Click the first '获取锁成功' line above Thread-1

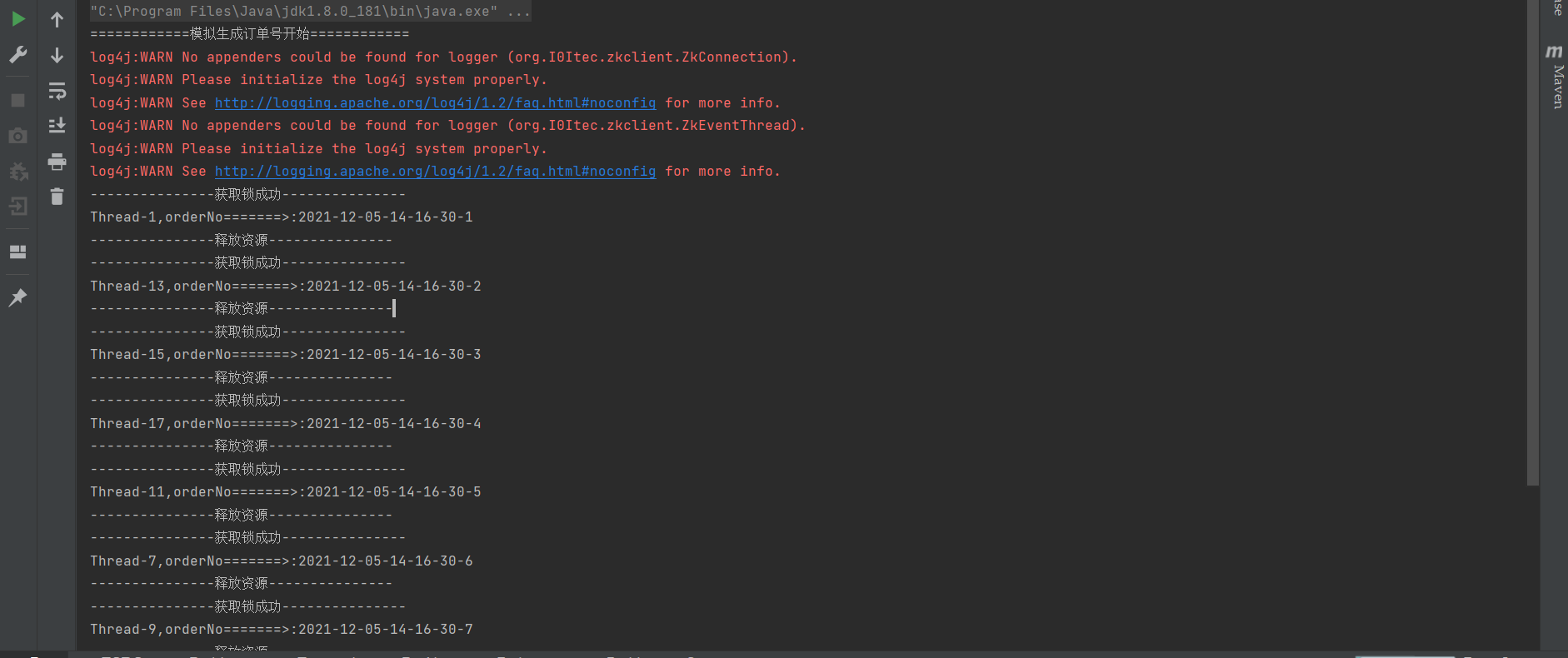pos(248,194)
